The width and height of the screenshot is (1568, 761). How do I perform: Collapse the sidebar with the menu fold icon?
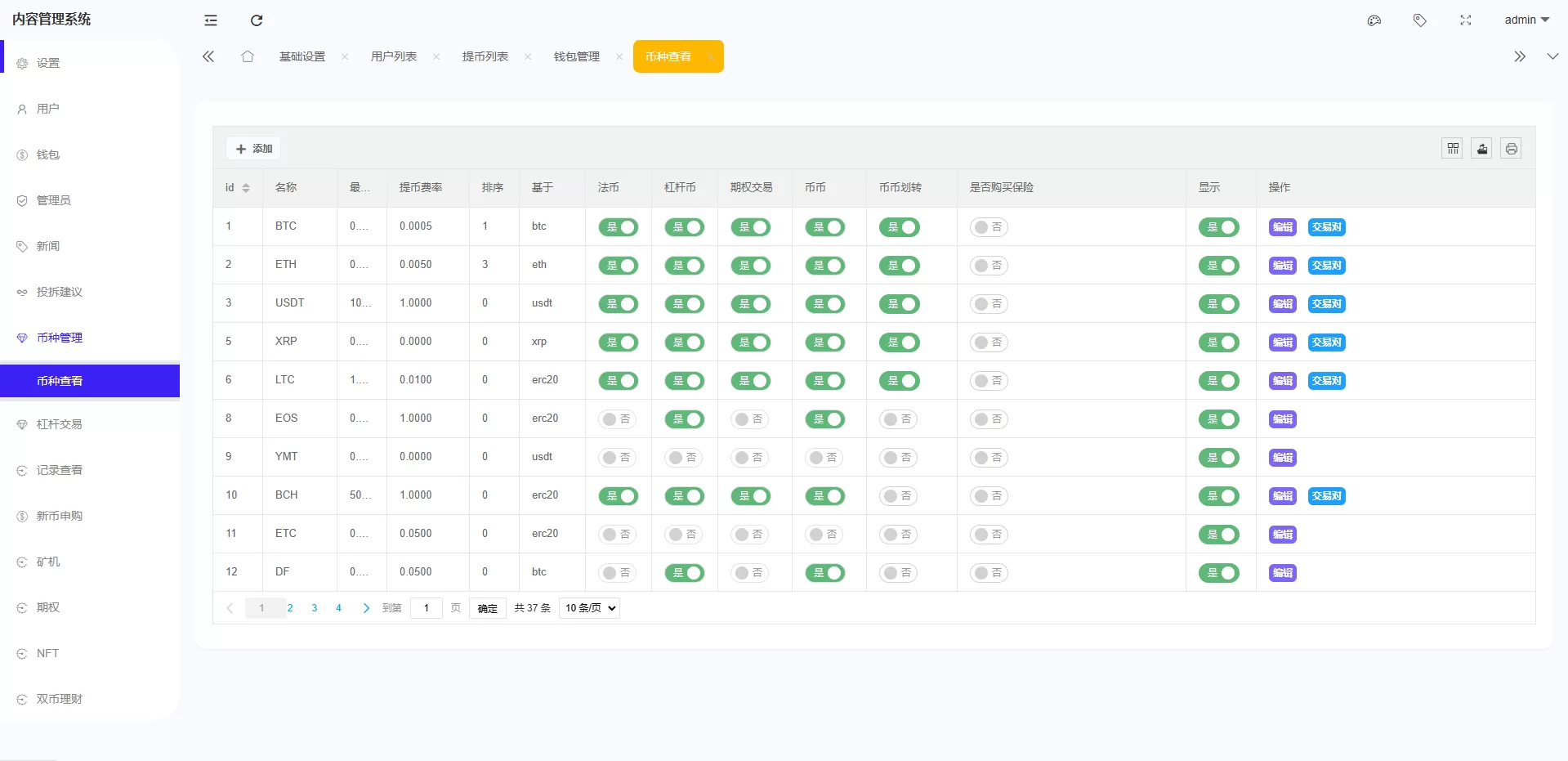click(211, 20)
